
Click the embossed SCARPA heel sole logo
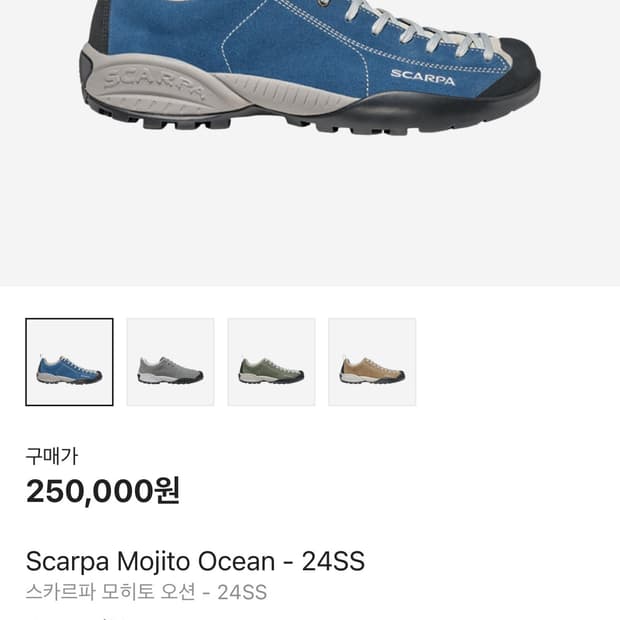[x=155, y=84]
